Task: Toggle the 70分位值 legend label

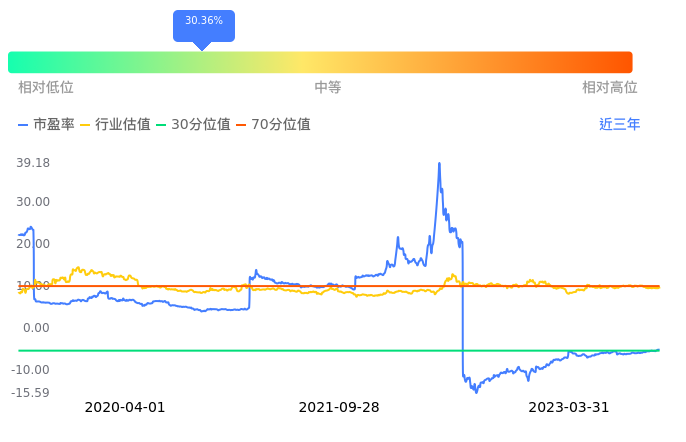Action: [x=280, y=125]
